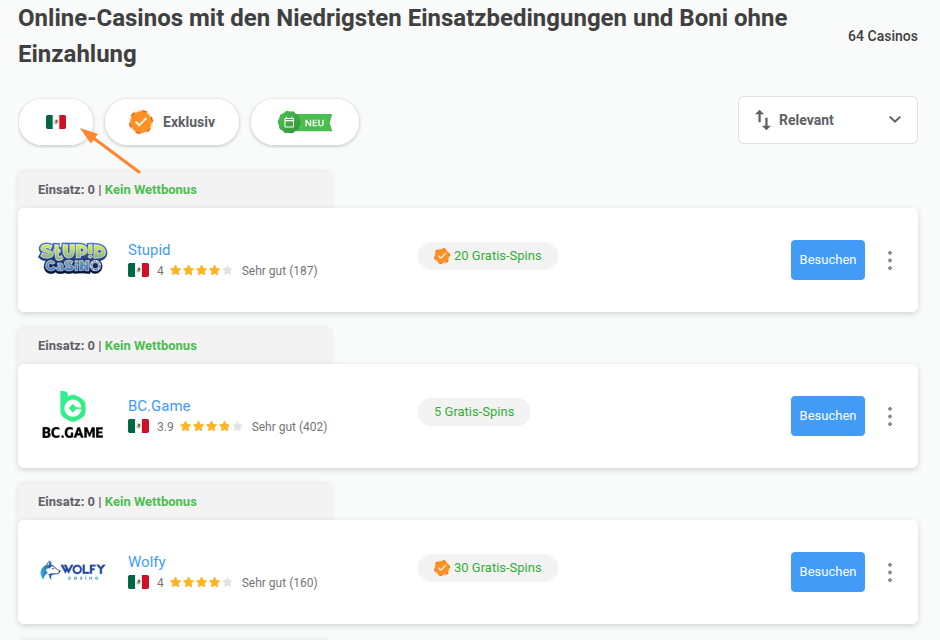This screenshot has width=940, height=640.
Task: Click the sort arrows icon
Action: click(763, 120)
